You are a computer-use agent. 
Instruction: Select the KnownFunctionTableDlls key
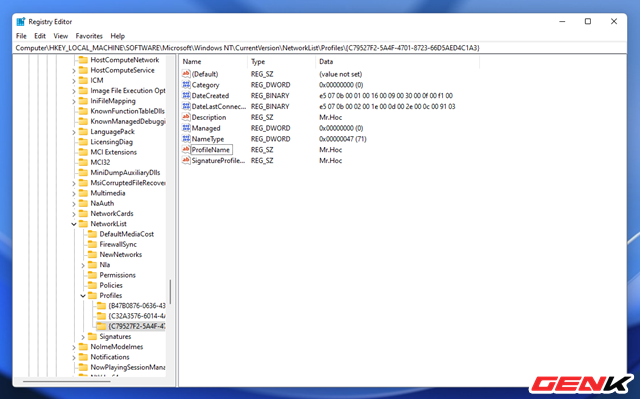coord(127,111)
